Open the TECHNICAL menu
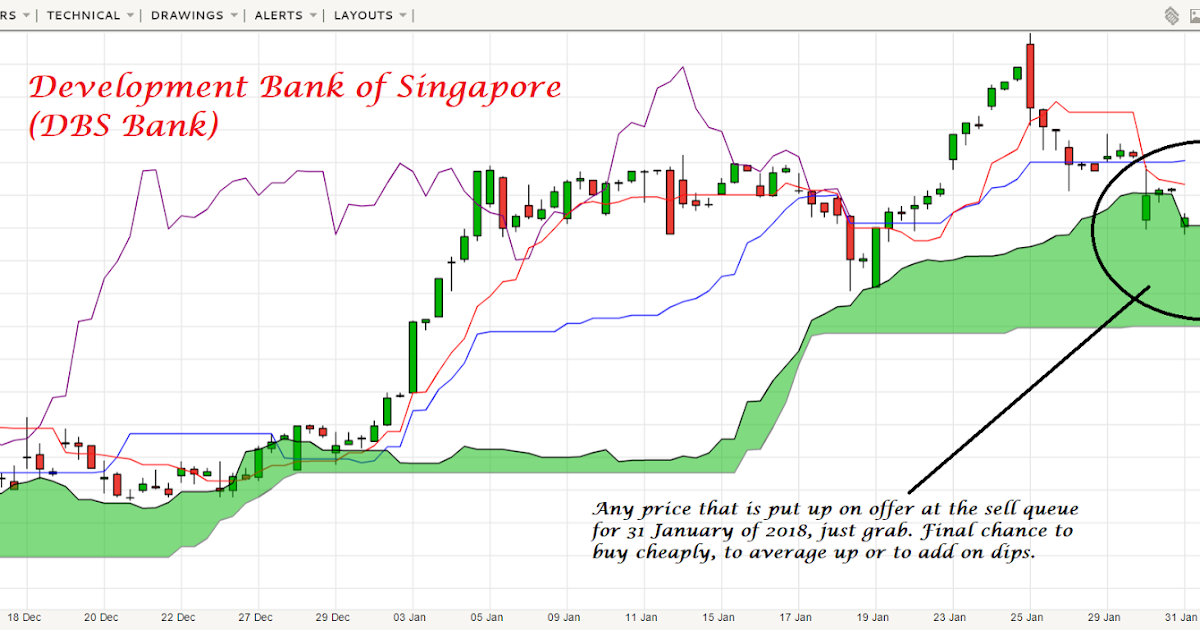 [x=90, y=15]
